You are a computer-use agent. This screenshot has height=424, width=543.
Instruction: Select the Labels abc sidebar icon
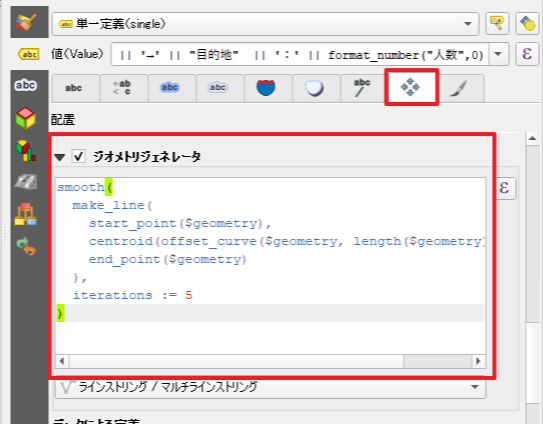[26, 85]
